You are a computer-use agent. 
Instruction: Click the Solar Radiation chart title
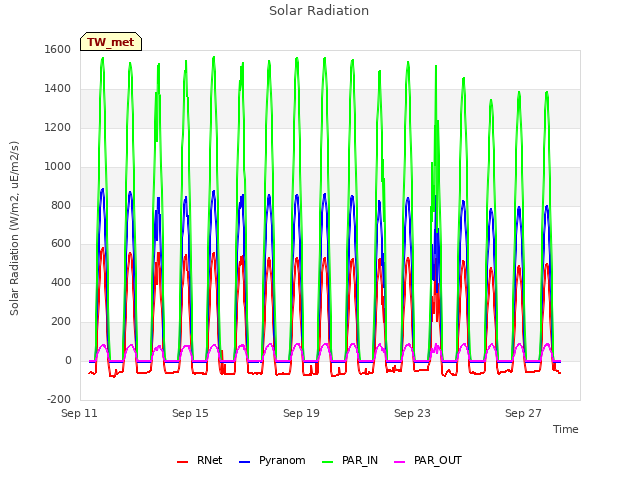click(319, 11)
